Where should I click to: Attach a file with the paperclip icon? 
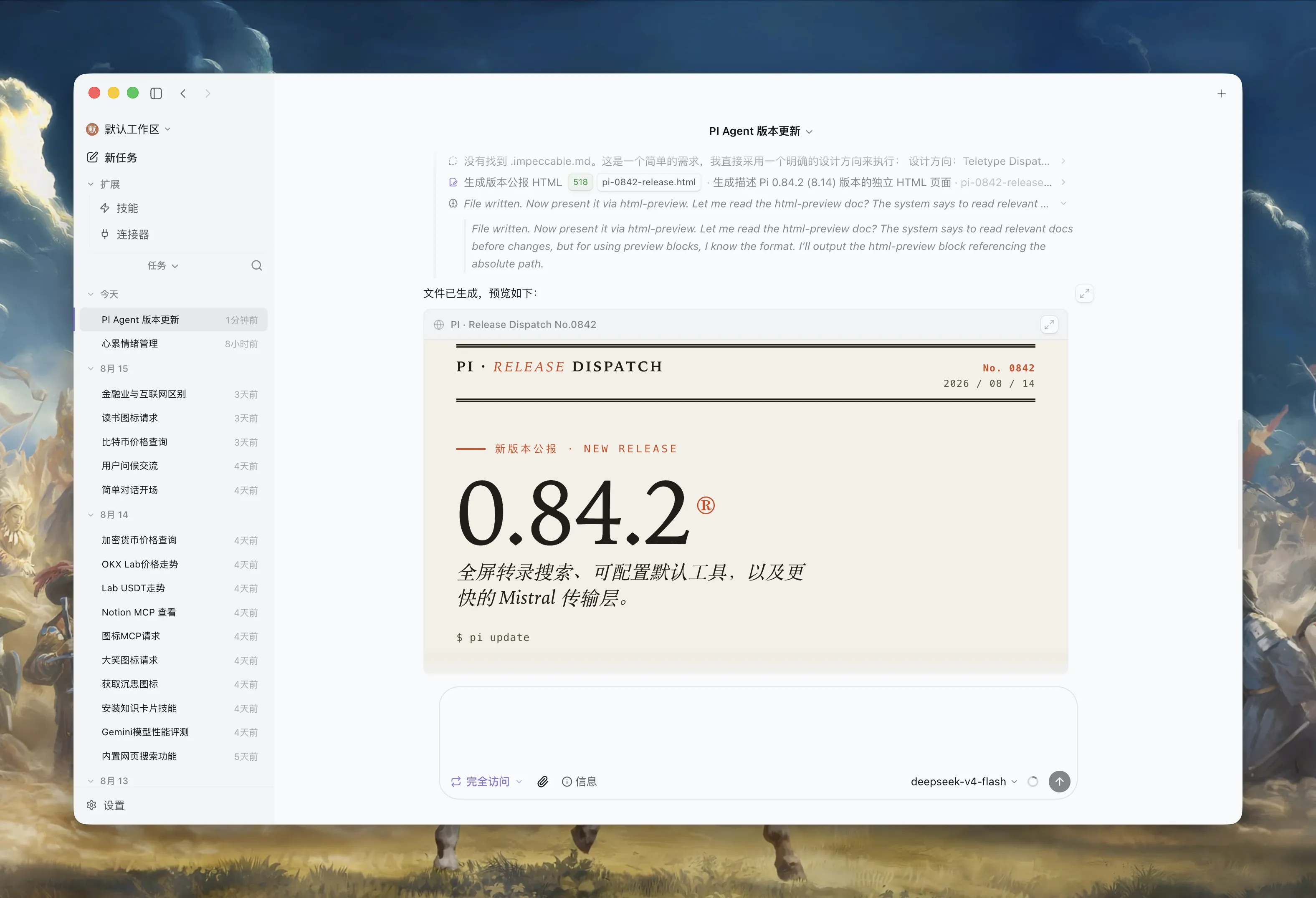click(x=542, y=782)
